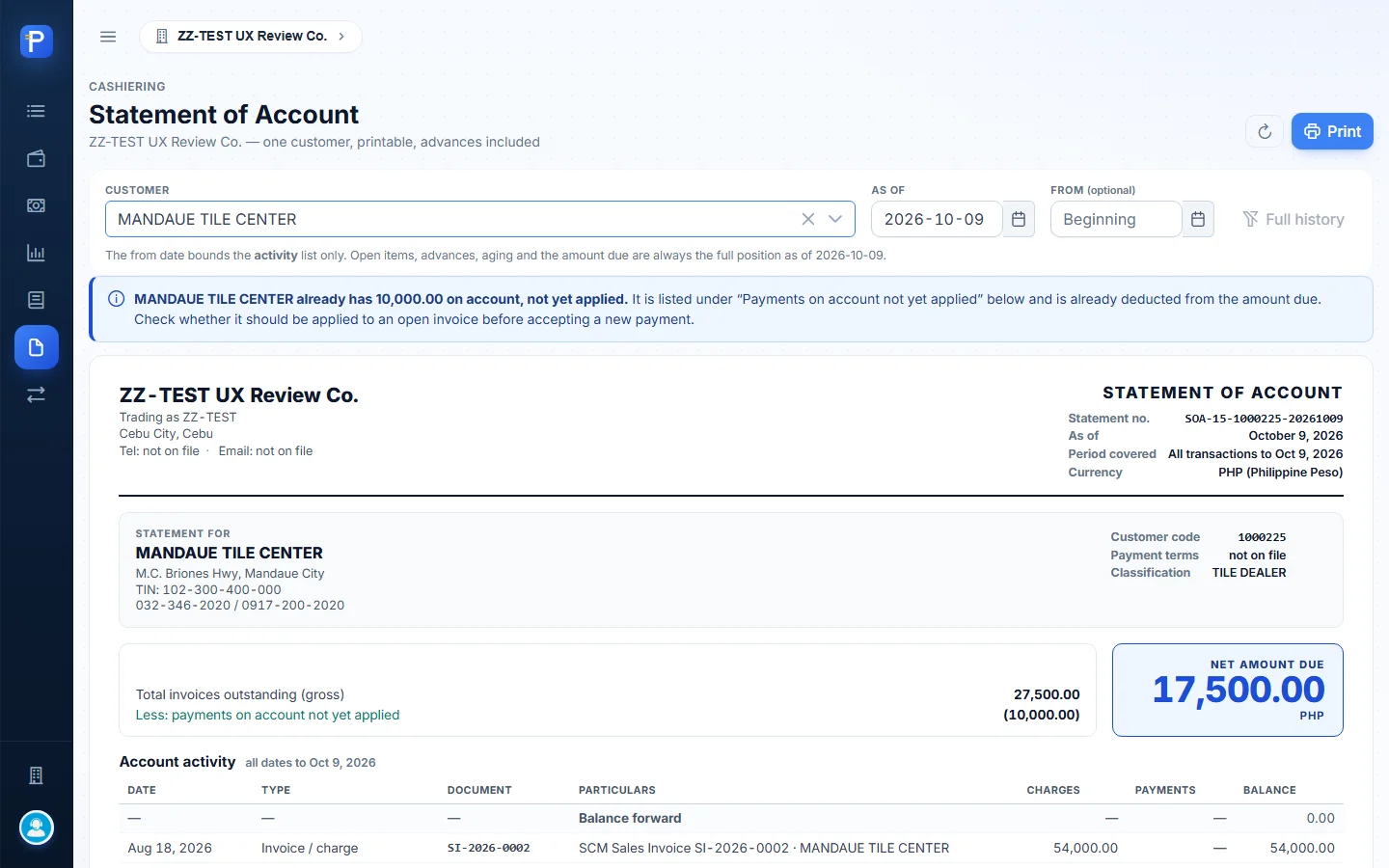Open the From date calendar picker
The height and width of the screenshot is (868, 1389).
point(1198,219)
